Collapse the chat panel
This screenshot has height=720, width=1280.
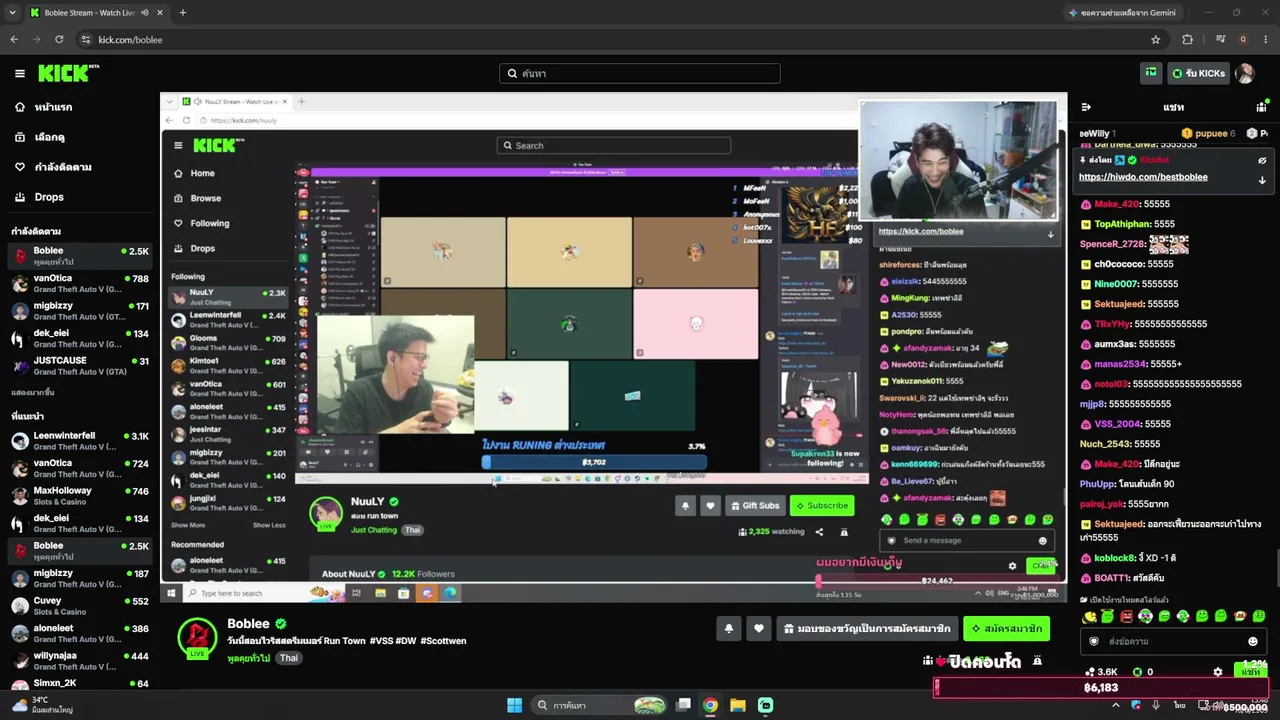pyautogui.click(x=1086, y=107)
